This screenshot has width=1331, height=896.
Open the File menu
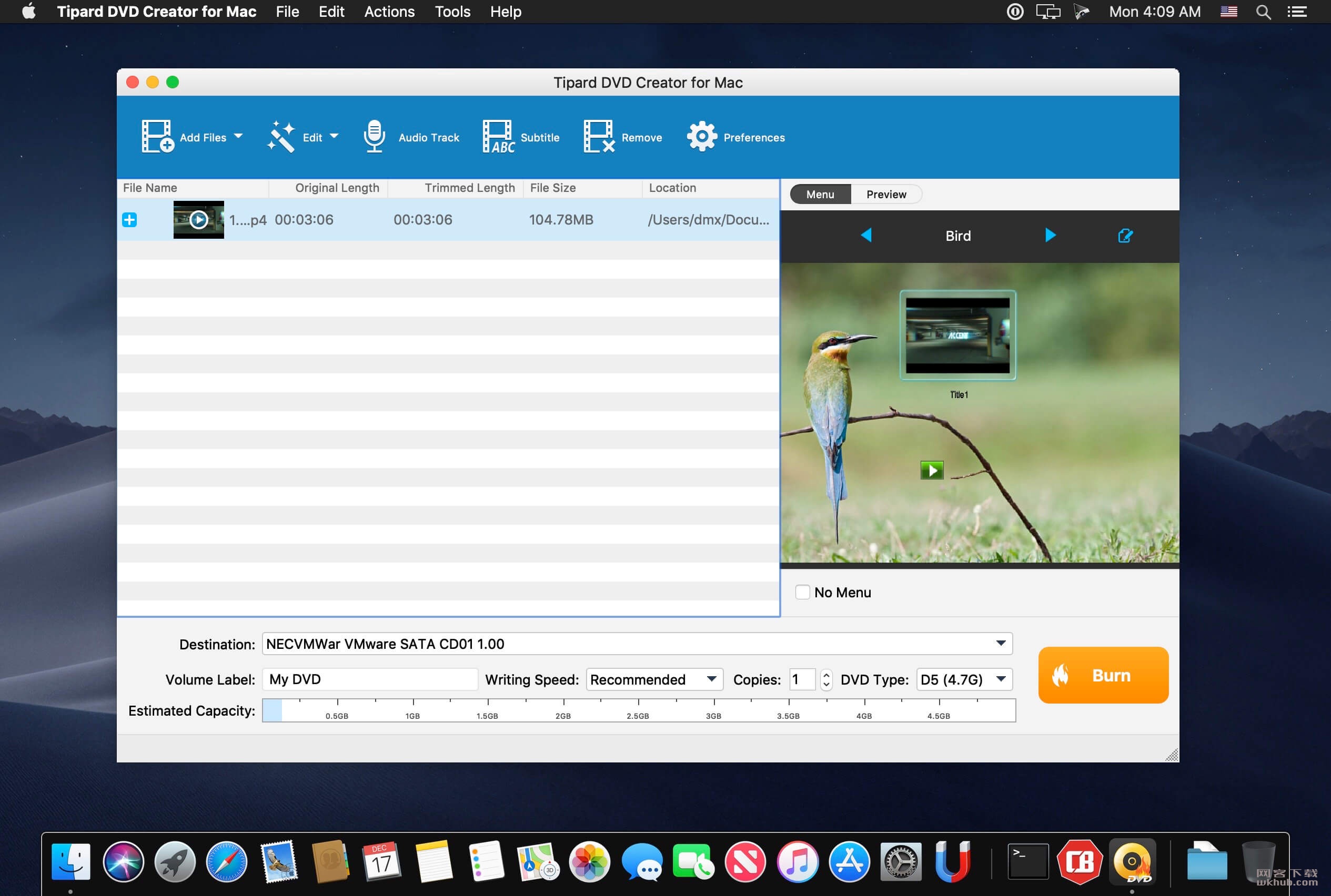(x=287, y=12)
